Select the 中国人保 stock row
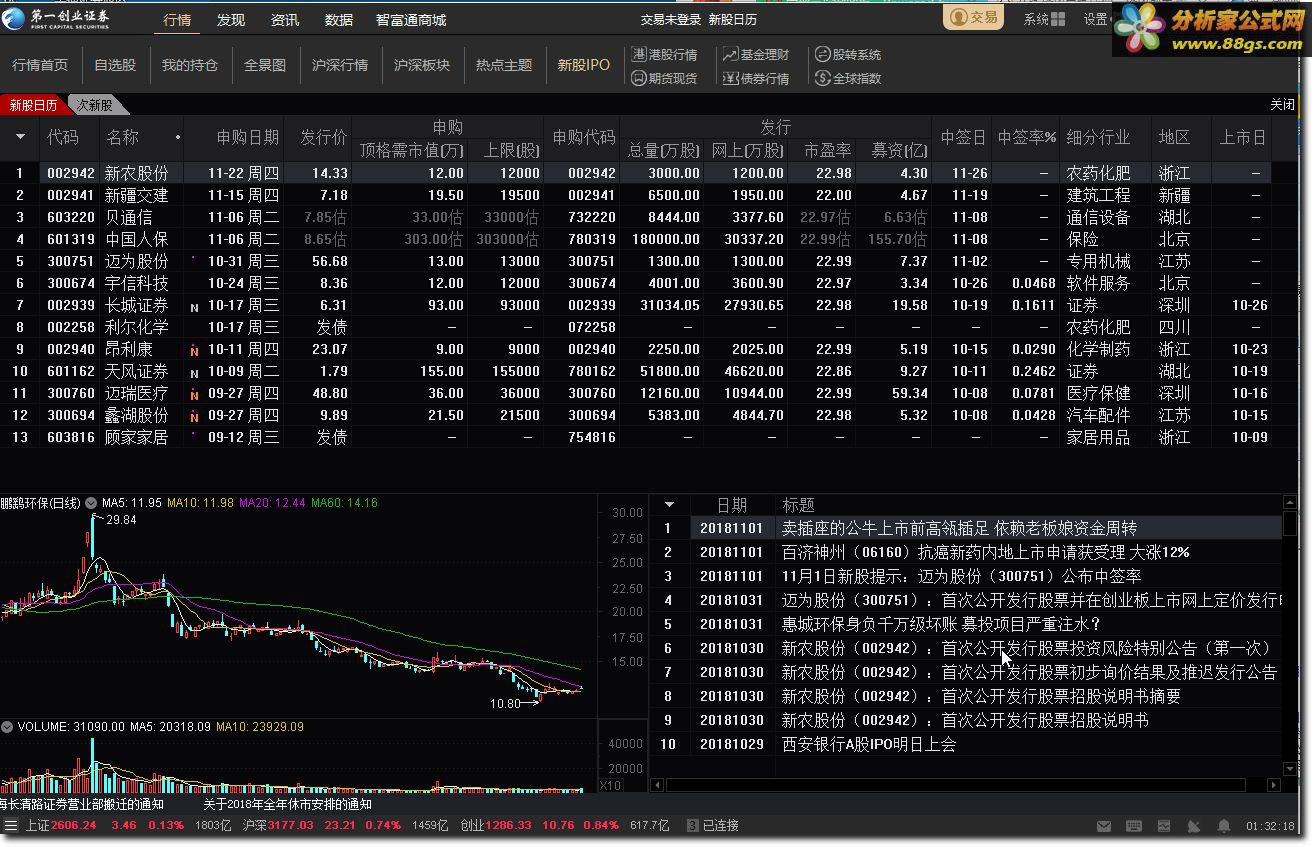The image size is (1314, 847). tap(636, 239)
